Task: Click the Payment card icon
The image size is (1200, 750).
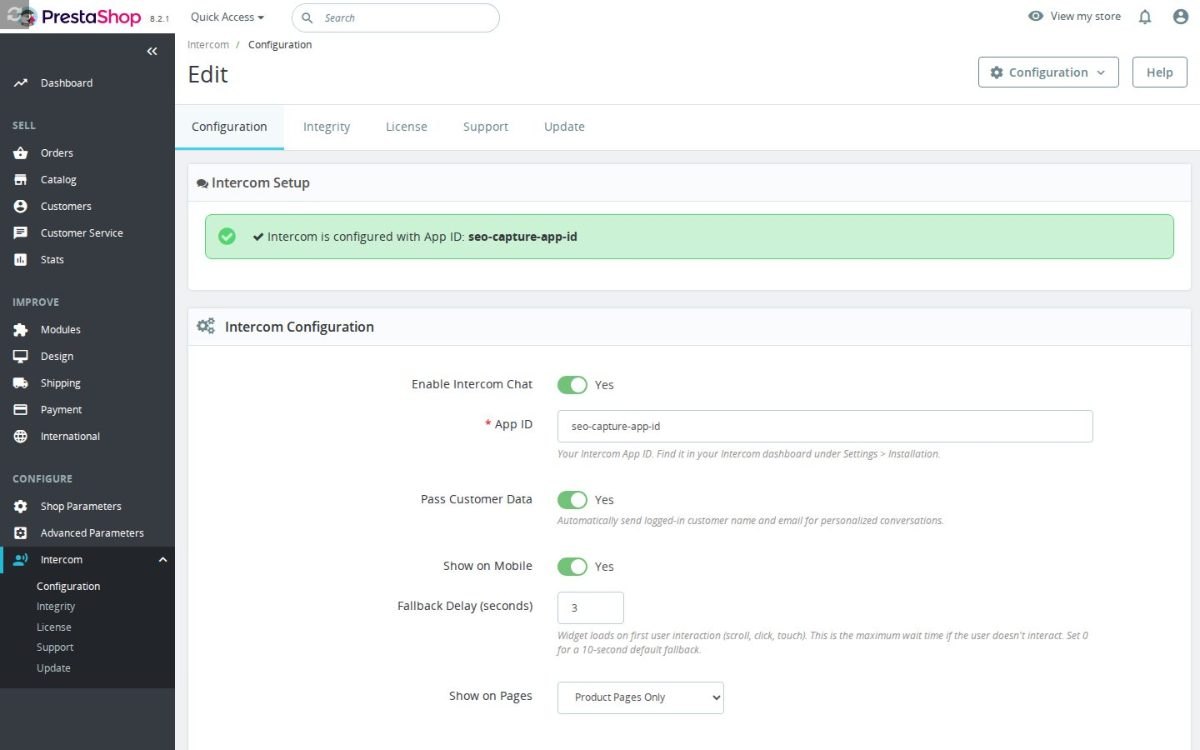Action: [x=20, y=410]
